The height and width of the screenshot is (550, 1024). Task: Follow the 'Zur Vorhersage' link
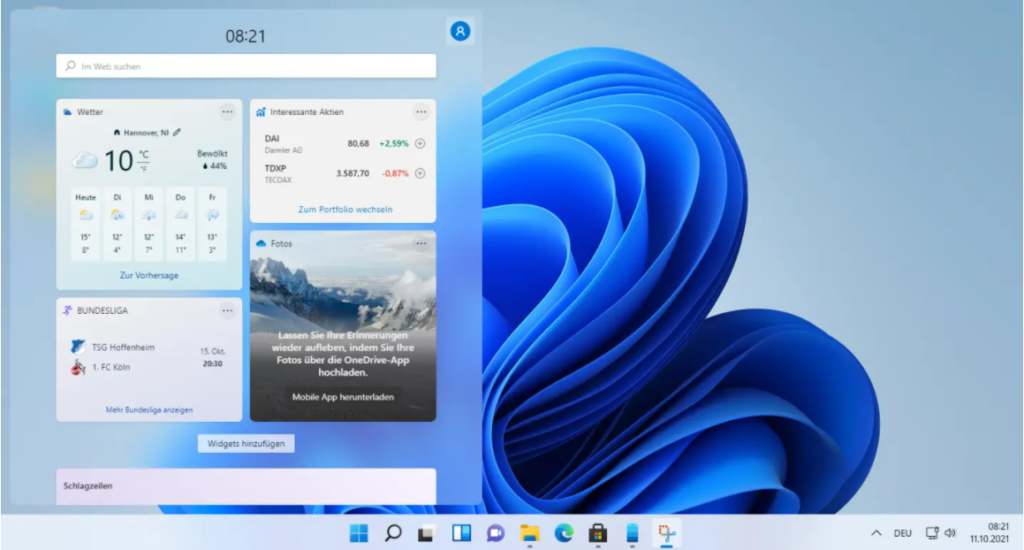(149, 275)
